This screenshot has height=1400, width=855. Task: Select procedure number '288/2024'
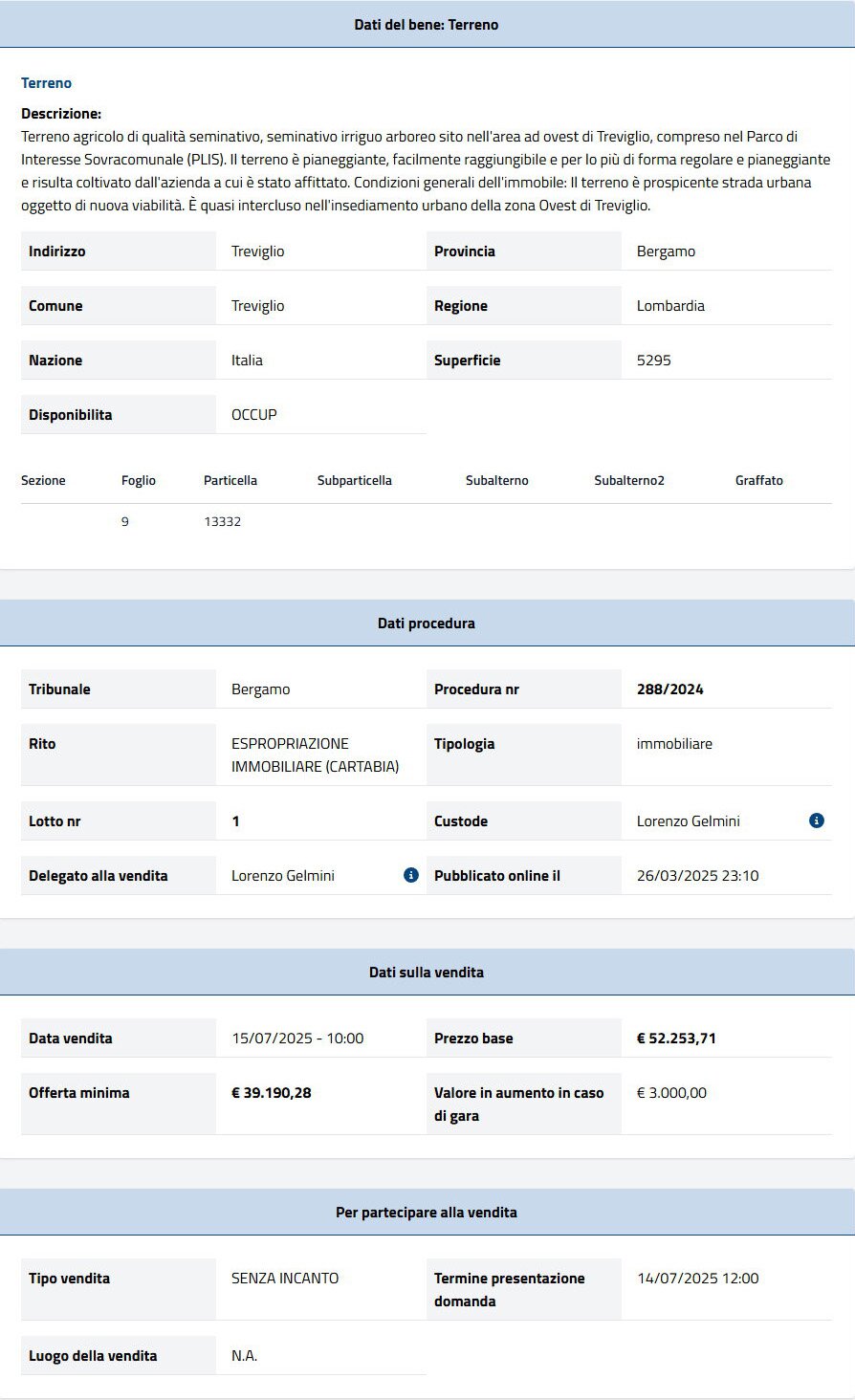[670, 689]
